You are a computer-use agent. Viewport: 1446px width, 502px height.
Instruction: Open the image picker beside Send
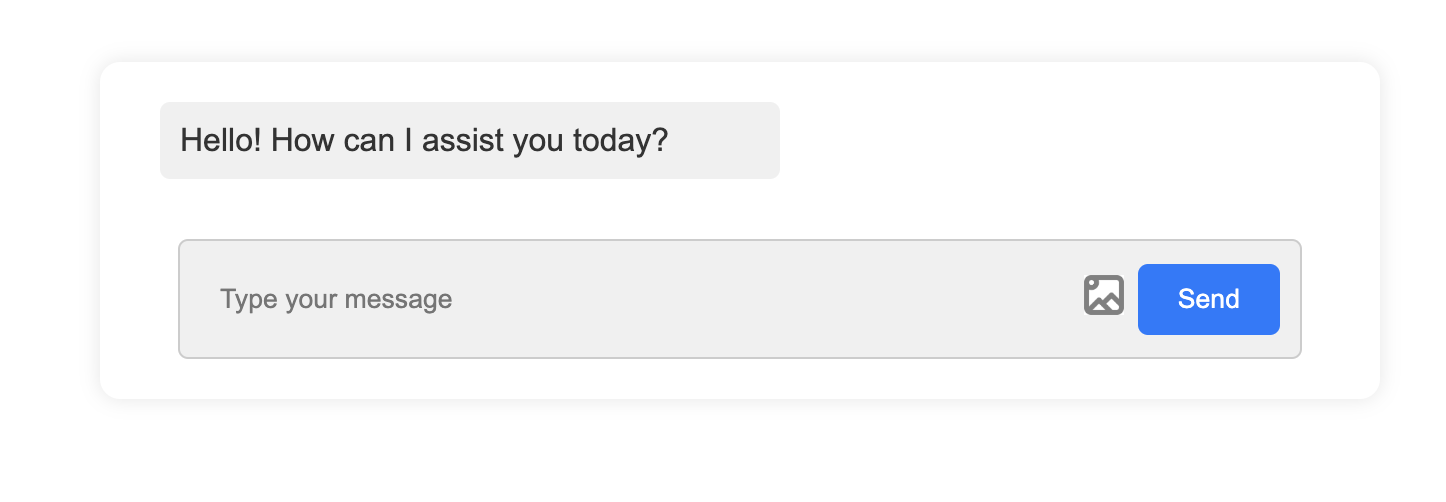1104,296
